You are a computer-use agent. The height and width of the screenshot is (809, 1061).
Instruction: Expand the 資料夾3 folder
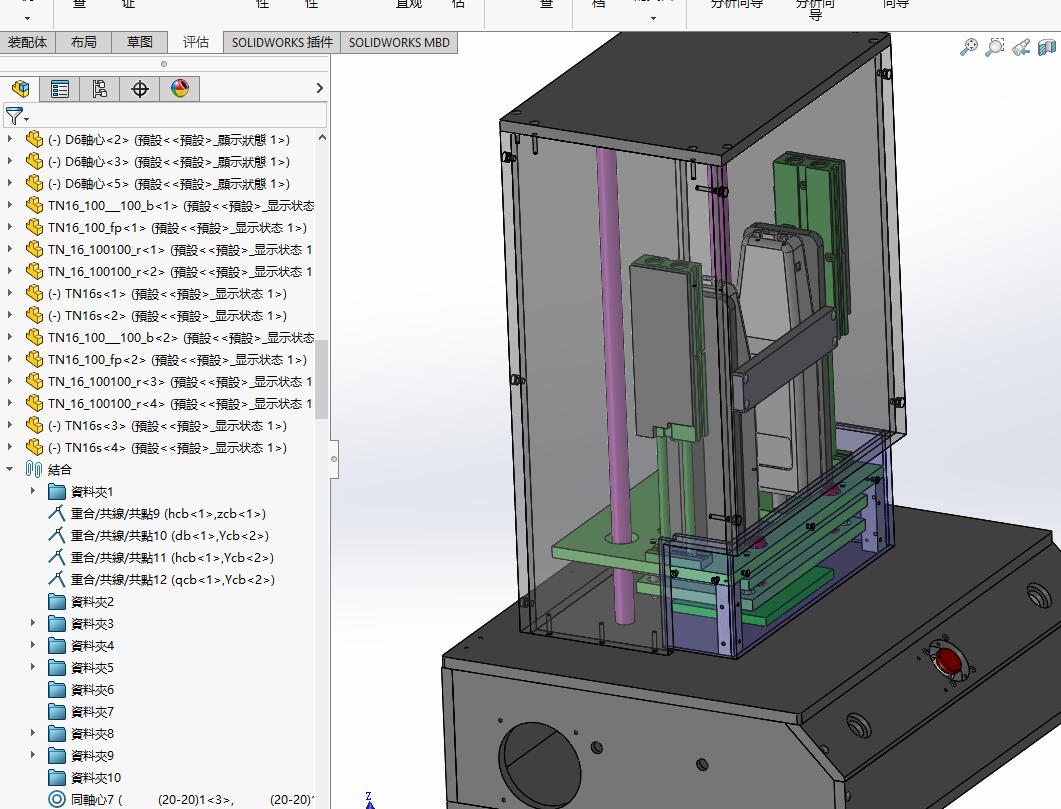click(32, 623)
